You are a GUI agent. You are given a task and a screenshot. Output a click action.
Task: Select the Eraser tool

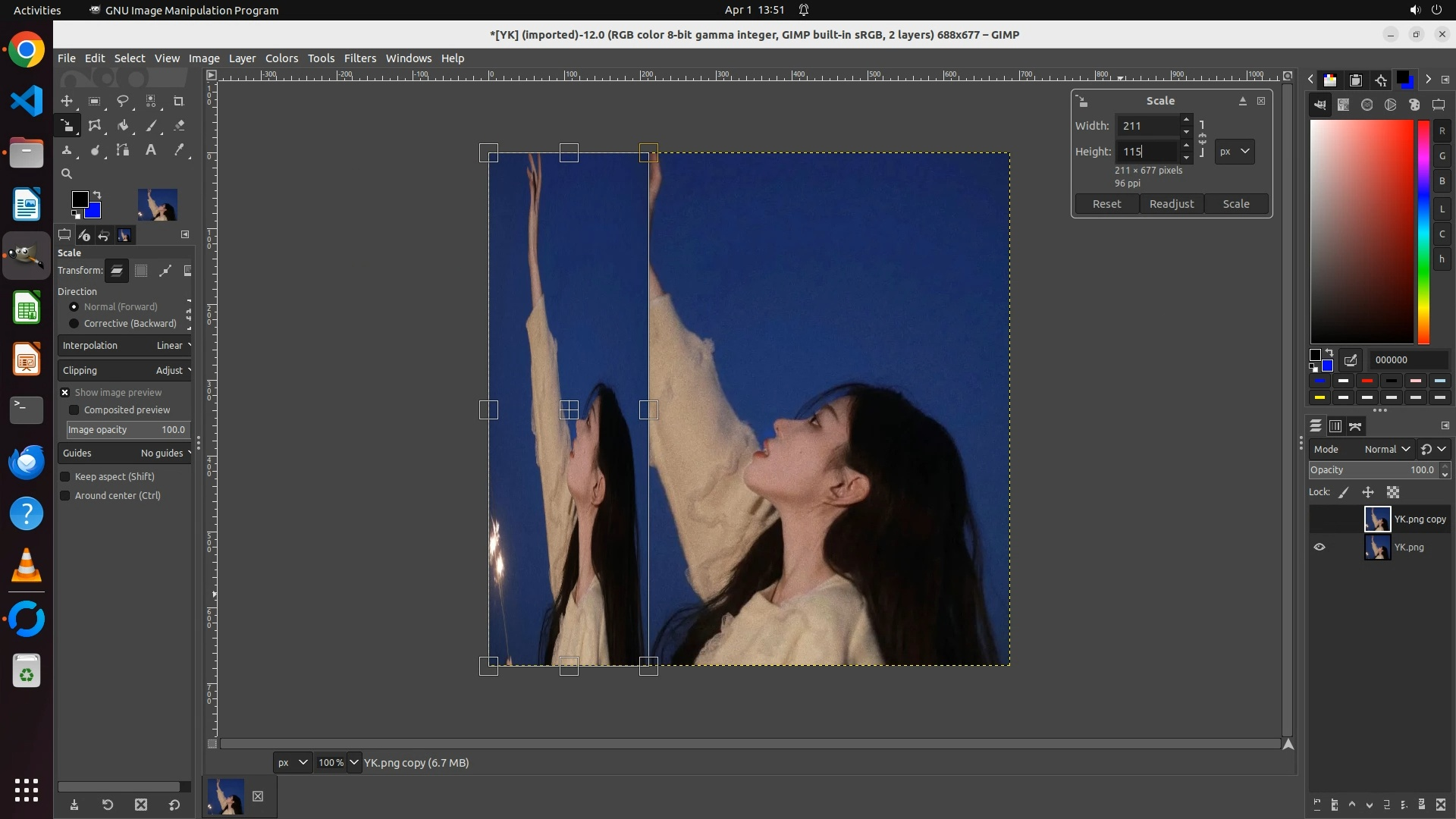179,126
